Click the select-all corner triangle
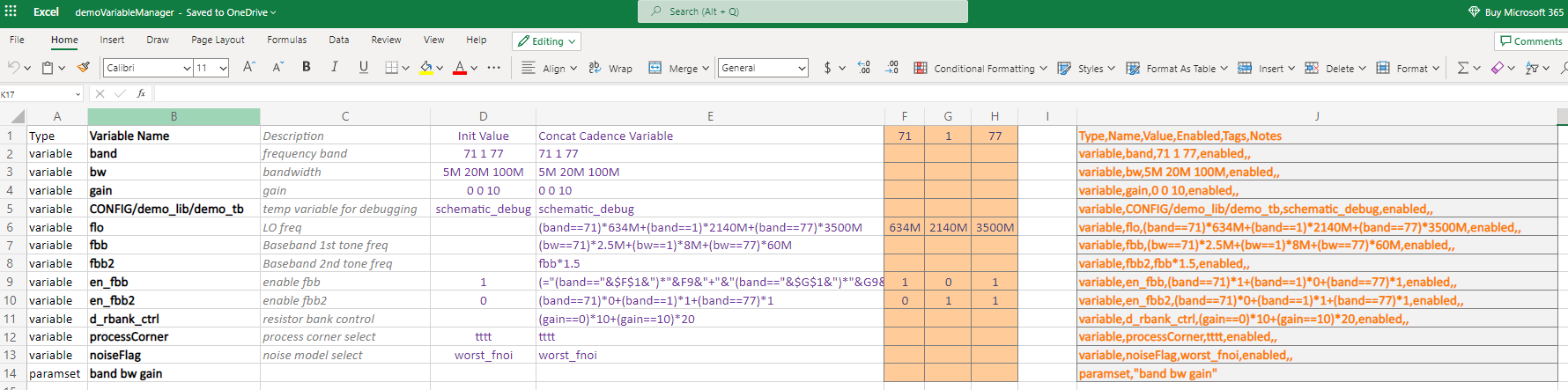The image size is (1568, 390). [18, 116]
